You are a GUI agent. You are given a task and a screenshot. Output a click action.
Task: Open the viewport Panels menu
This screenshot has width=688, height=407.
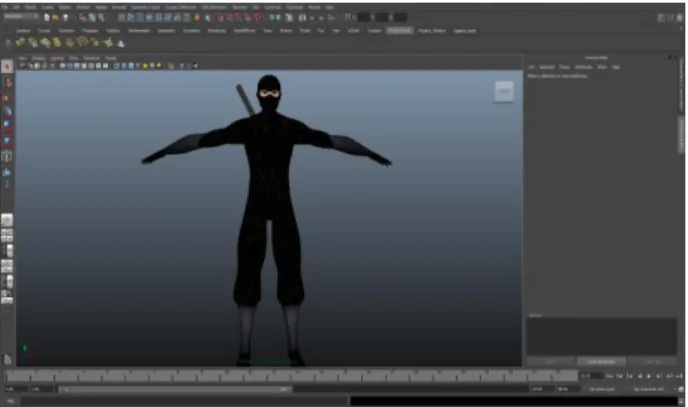[x=111, y=58]
